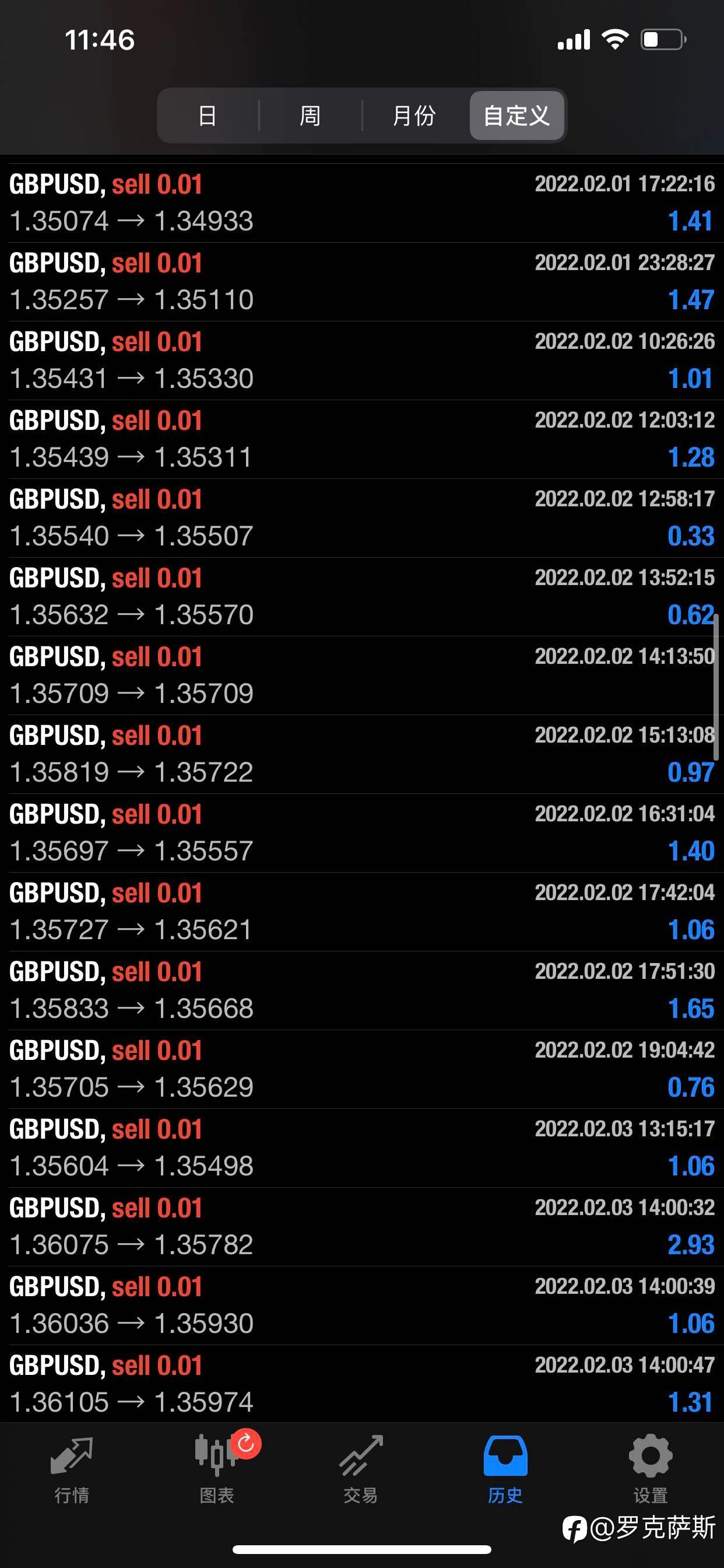Screen dimensions: 724x1568
Task: Tap the home indicator bar
Action: click(x=362, y=1549)
